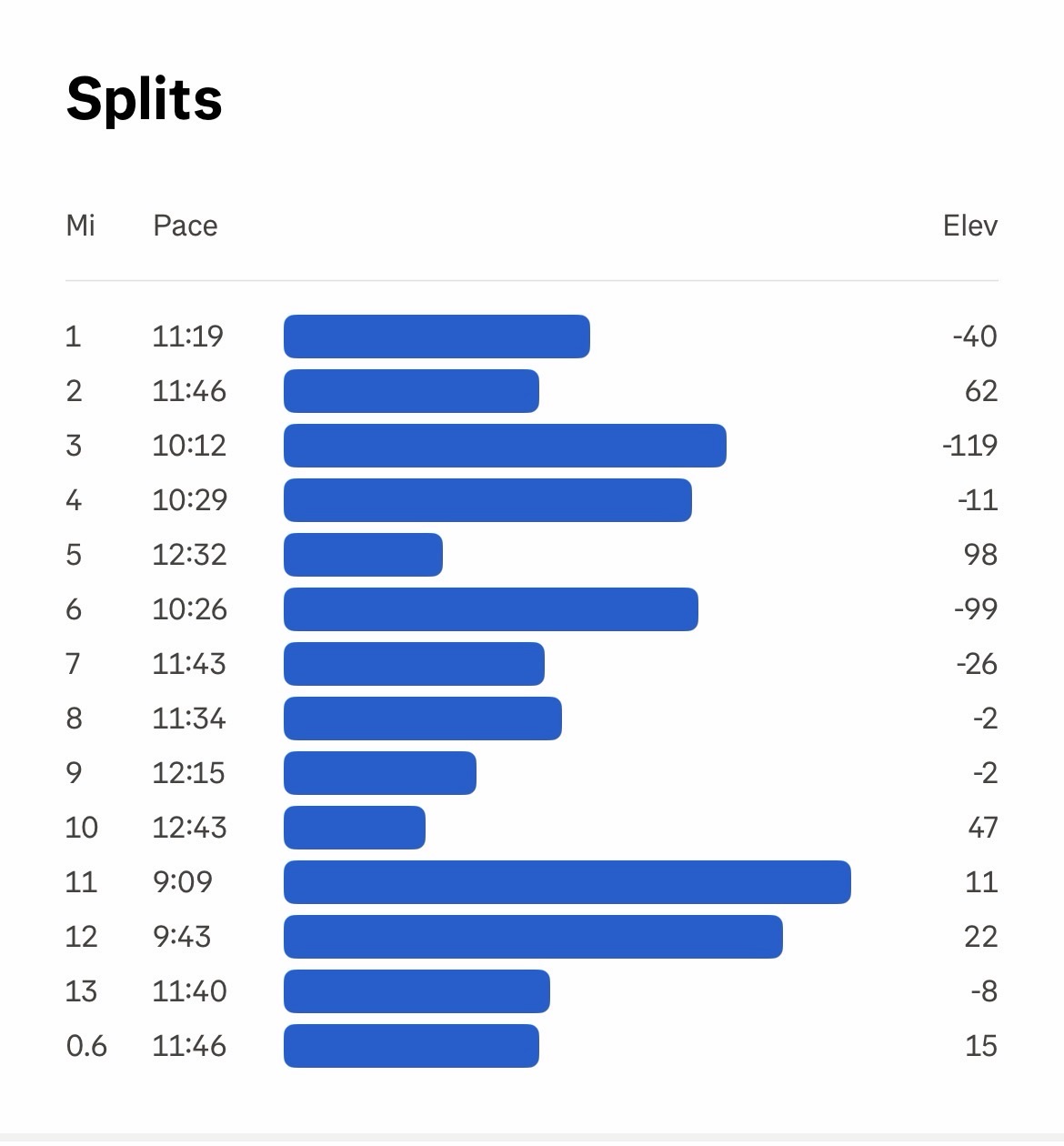Click the 10:29 pace value
The width and height of the screenshot is (1064, 1146).
189,500
